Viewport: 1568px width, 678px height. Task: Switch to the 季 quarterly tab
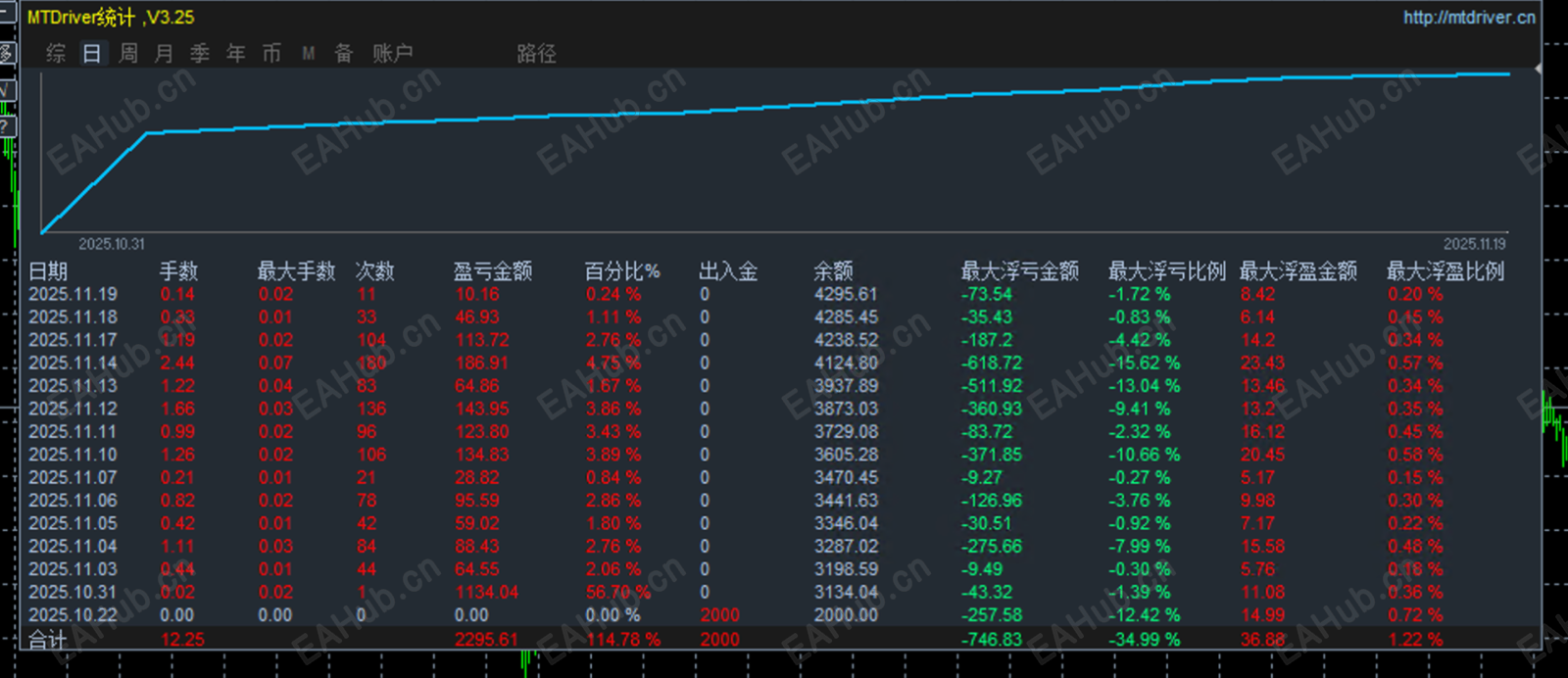[x=200, y=54]
